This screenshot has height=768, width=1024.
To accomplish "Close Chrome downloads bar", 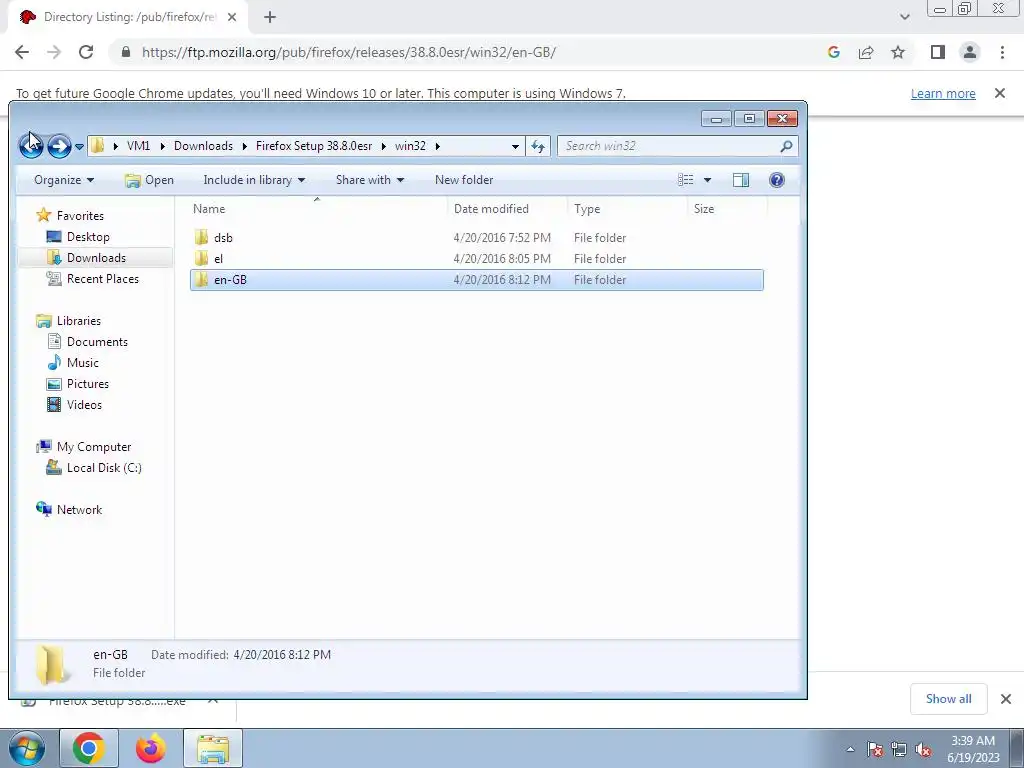I will tap(1006, 699).
